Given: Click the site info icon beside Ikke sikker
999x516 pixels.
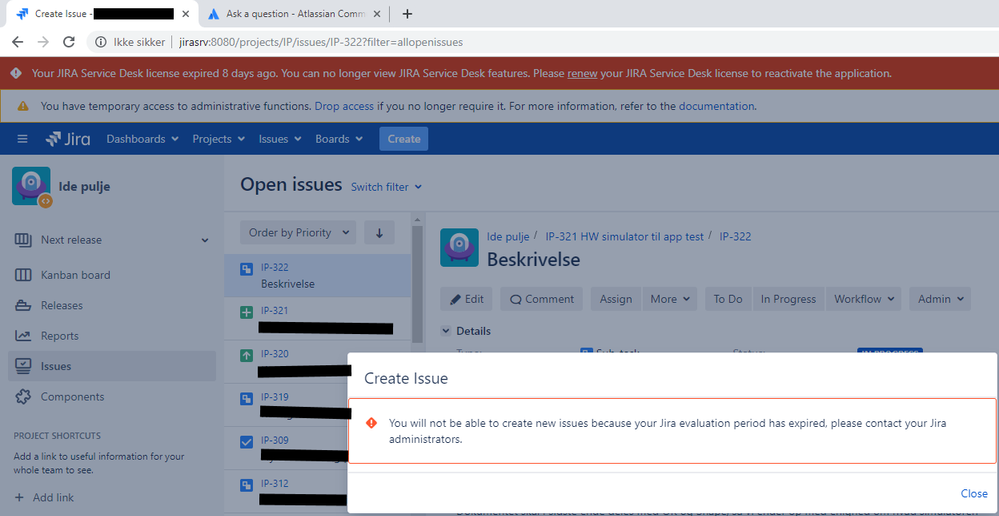Looking at the screenshot, I should click(x=101, y=42).
